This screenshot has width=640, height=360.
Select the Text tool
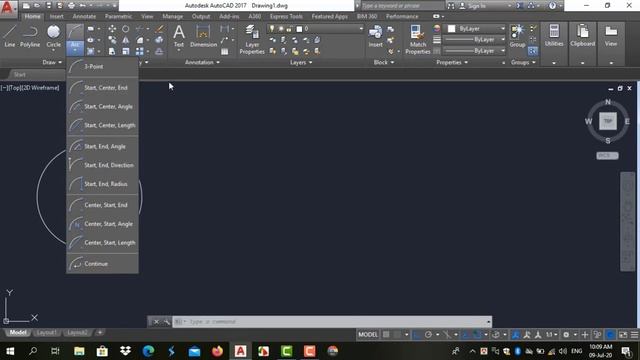pos(179,36)
